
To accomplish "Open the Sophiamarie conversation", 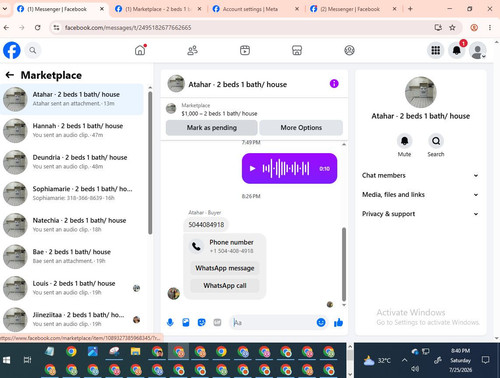I will pos(72,193).
